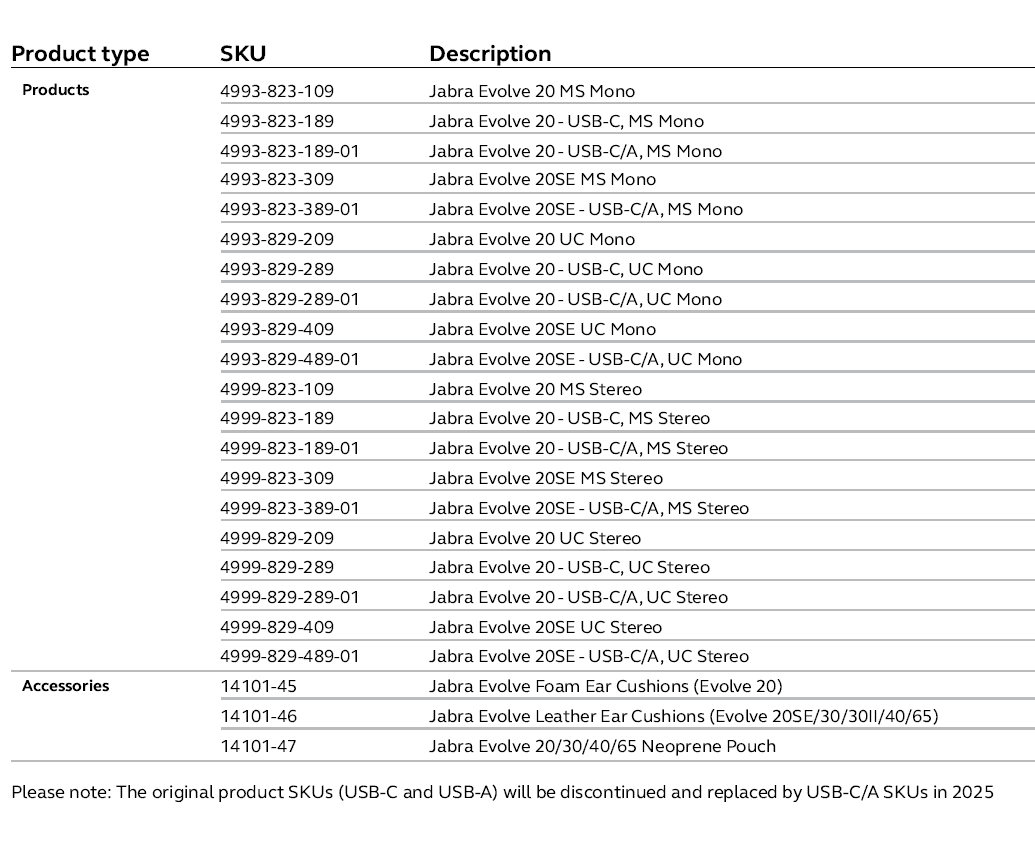
Task: Click Jabra Evolve 20 - USB-C, UC Mono
Action: click(566, 269)
